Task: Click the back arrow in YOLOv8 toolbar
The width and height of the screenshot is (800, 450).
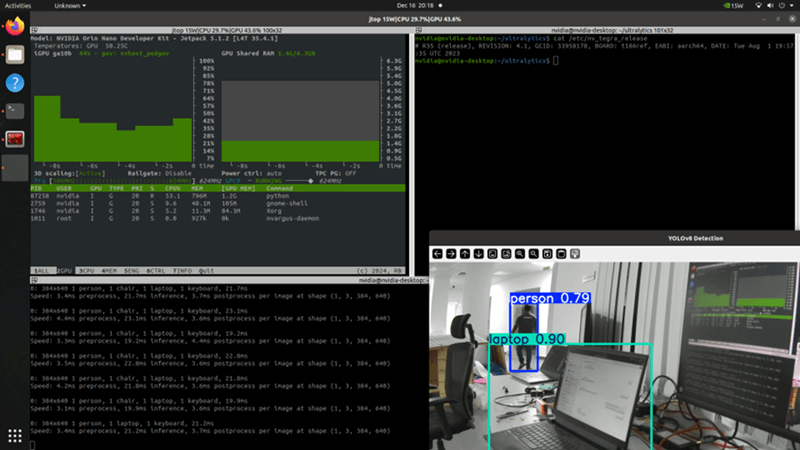Action: (x=438, y=254)
